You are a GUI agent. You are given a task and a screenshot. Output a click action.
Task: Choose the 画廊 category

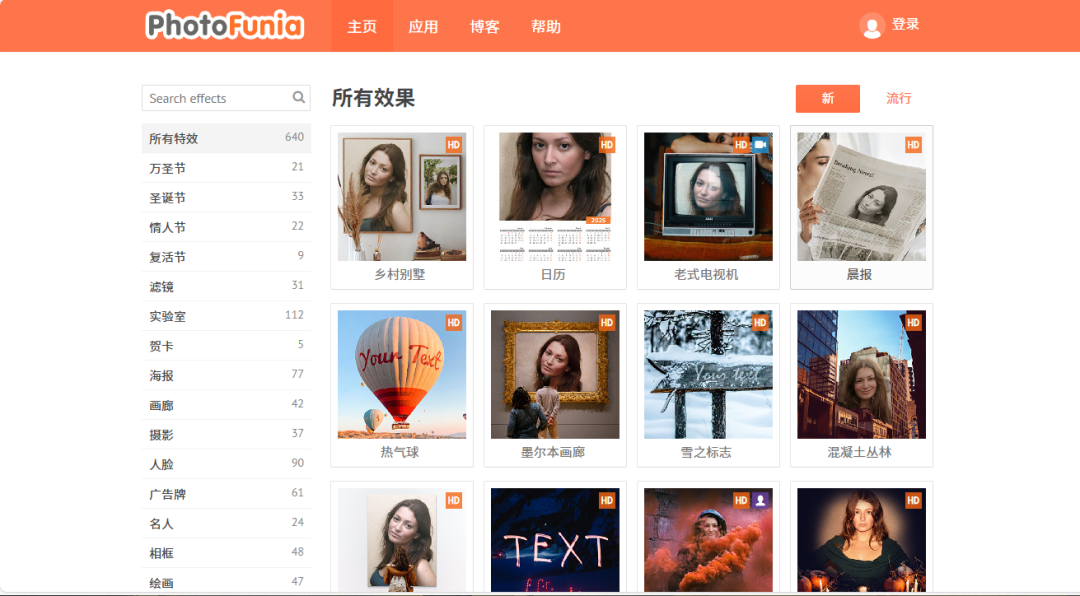coord(226,404)
